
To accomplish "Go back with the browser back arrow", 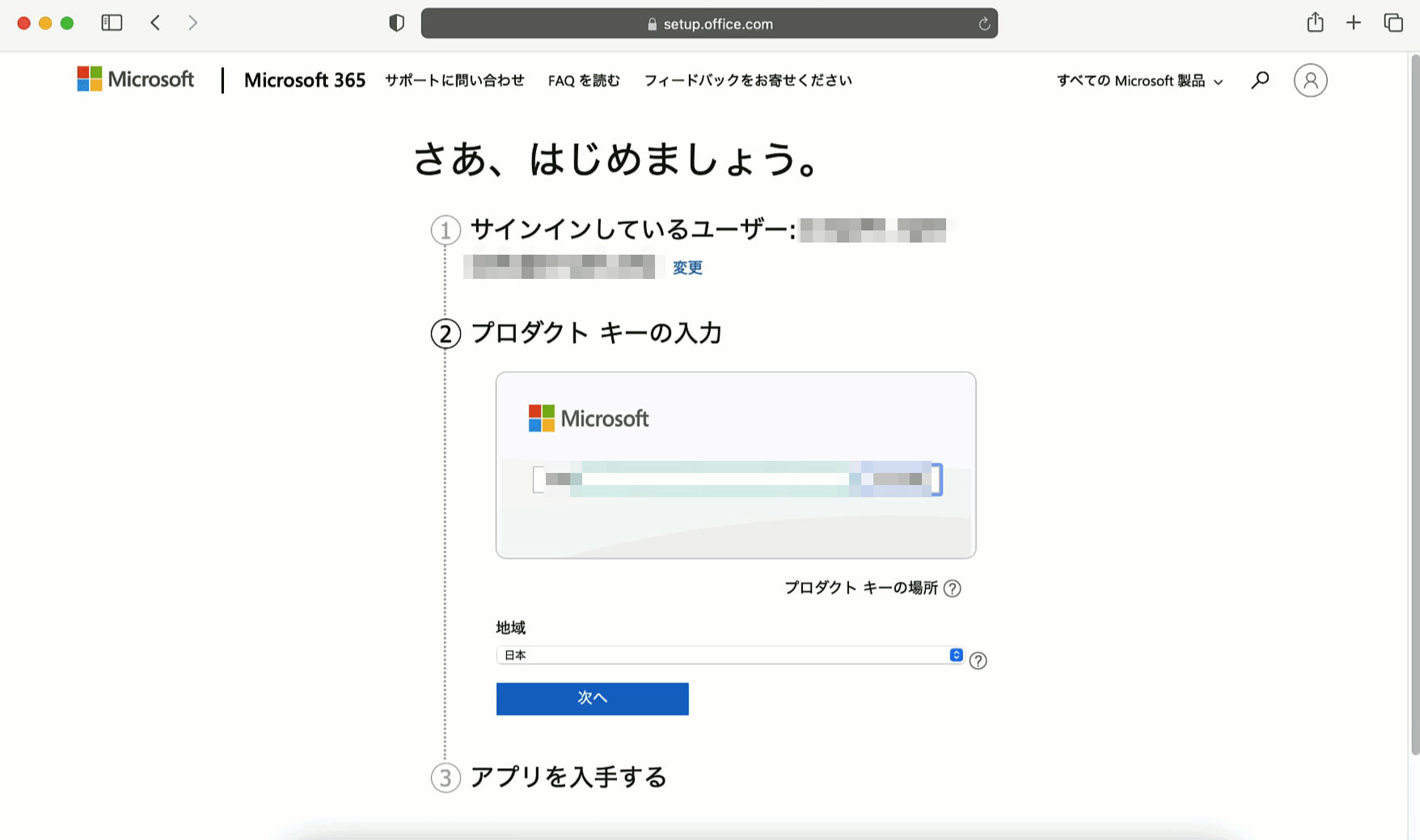I will tap(155, 23).
